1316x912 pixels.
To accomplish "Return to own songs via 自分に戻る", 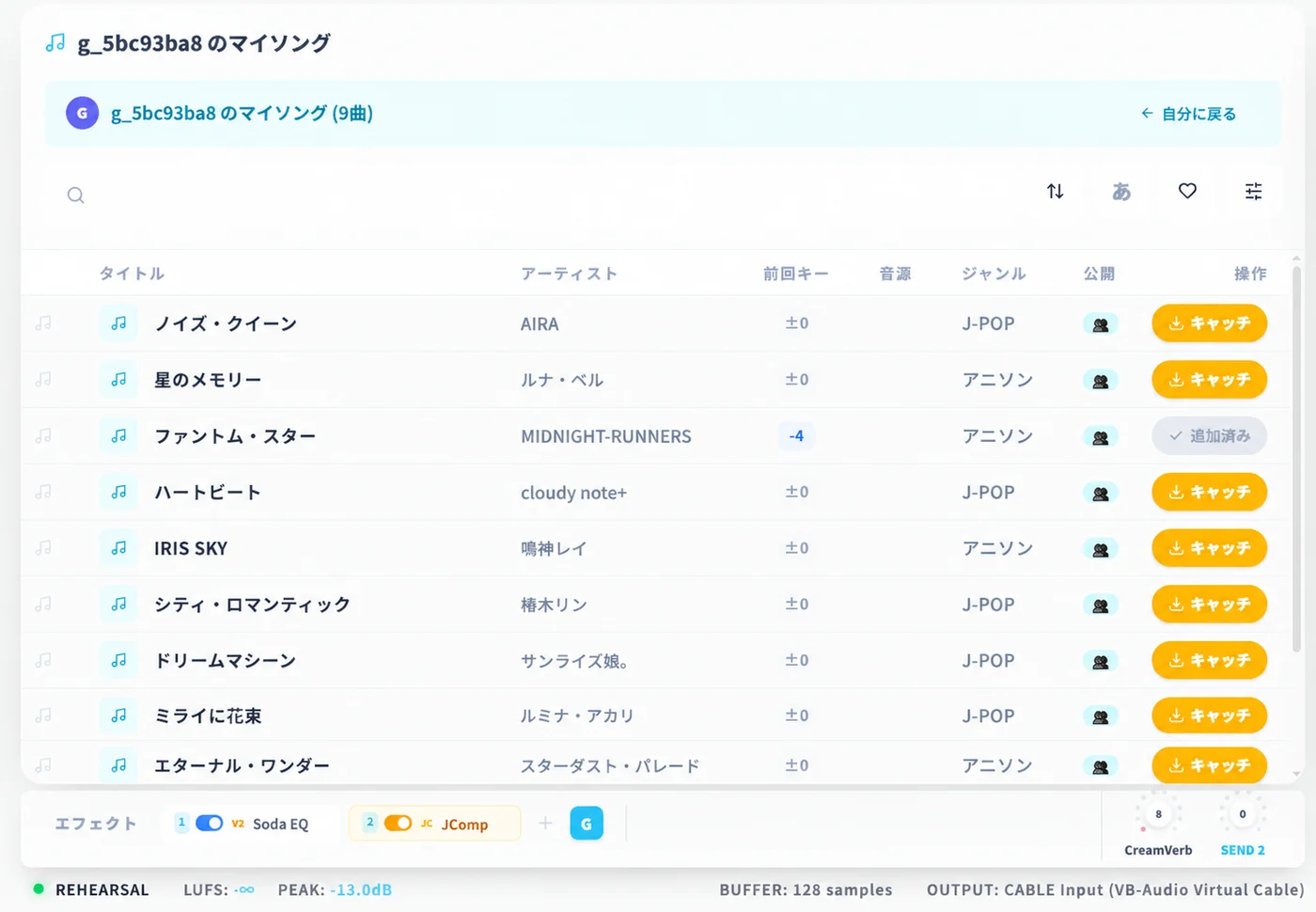I will pyautogui.click(x=1188, y=114).
